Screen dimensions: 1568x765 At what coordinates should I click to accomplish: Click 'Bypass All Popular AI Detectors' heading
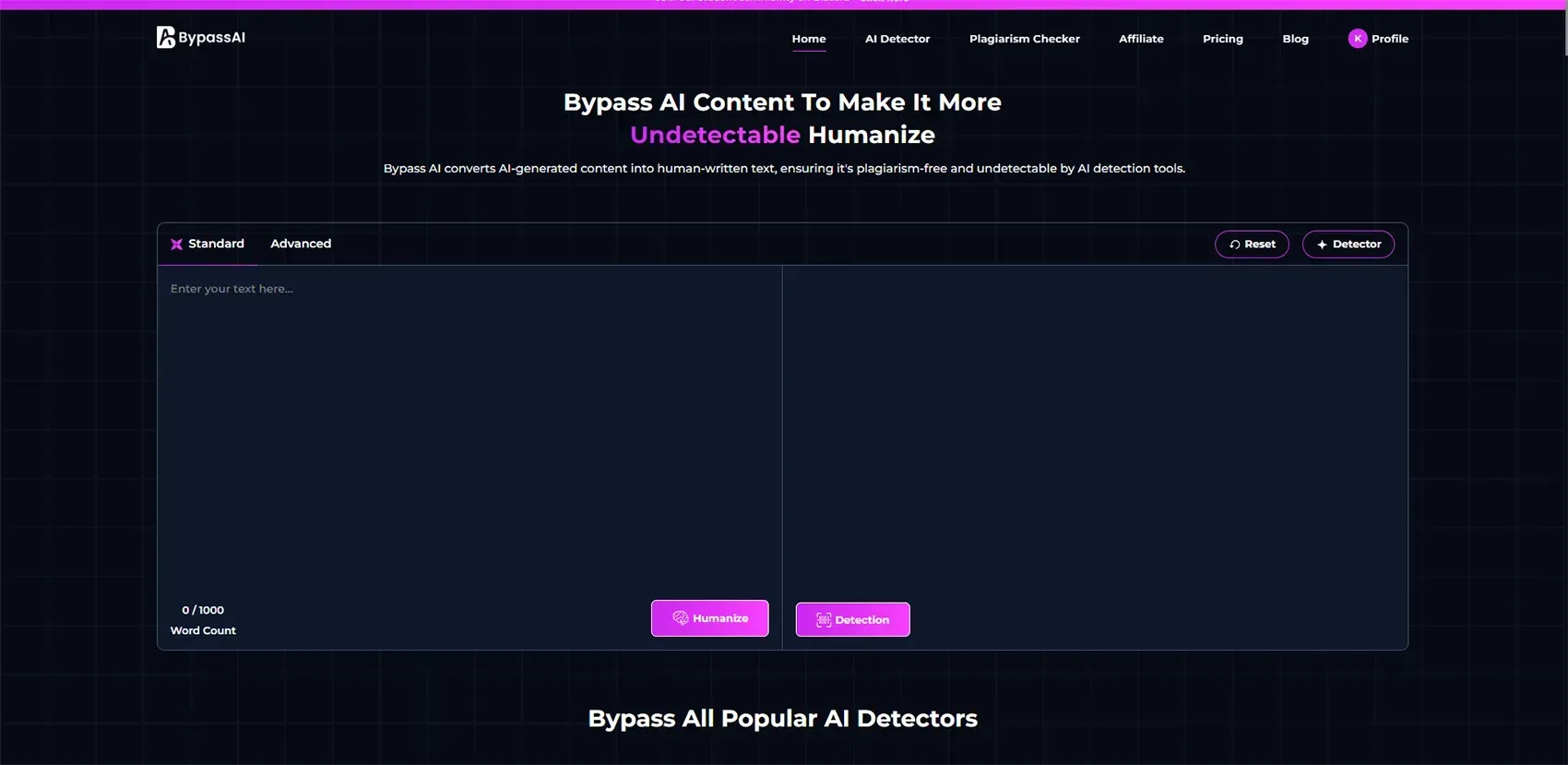pyautogui.click(x=782, y=718)
